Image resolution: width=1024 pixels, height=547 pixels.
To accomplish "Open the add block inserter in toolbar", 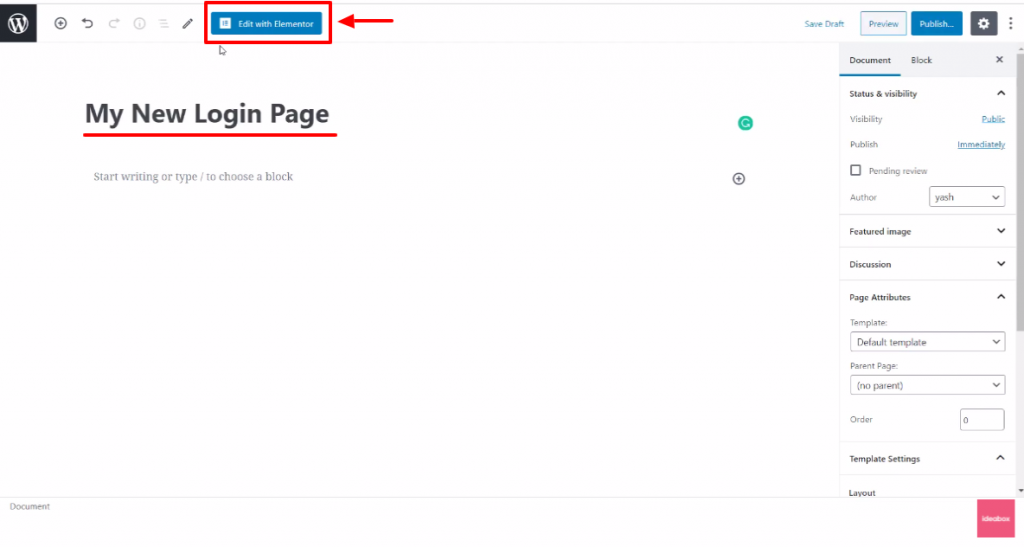I will tap(60, 23).
